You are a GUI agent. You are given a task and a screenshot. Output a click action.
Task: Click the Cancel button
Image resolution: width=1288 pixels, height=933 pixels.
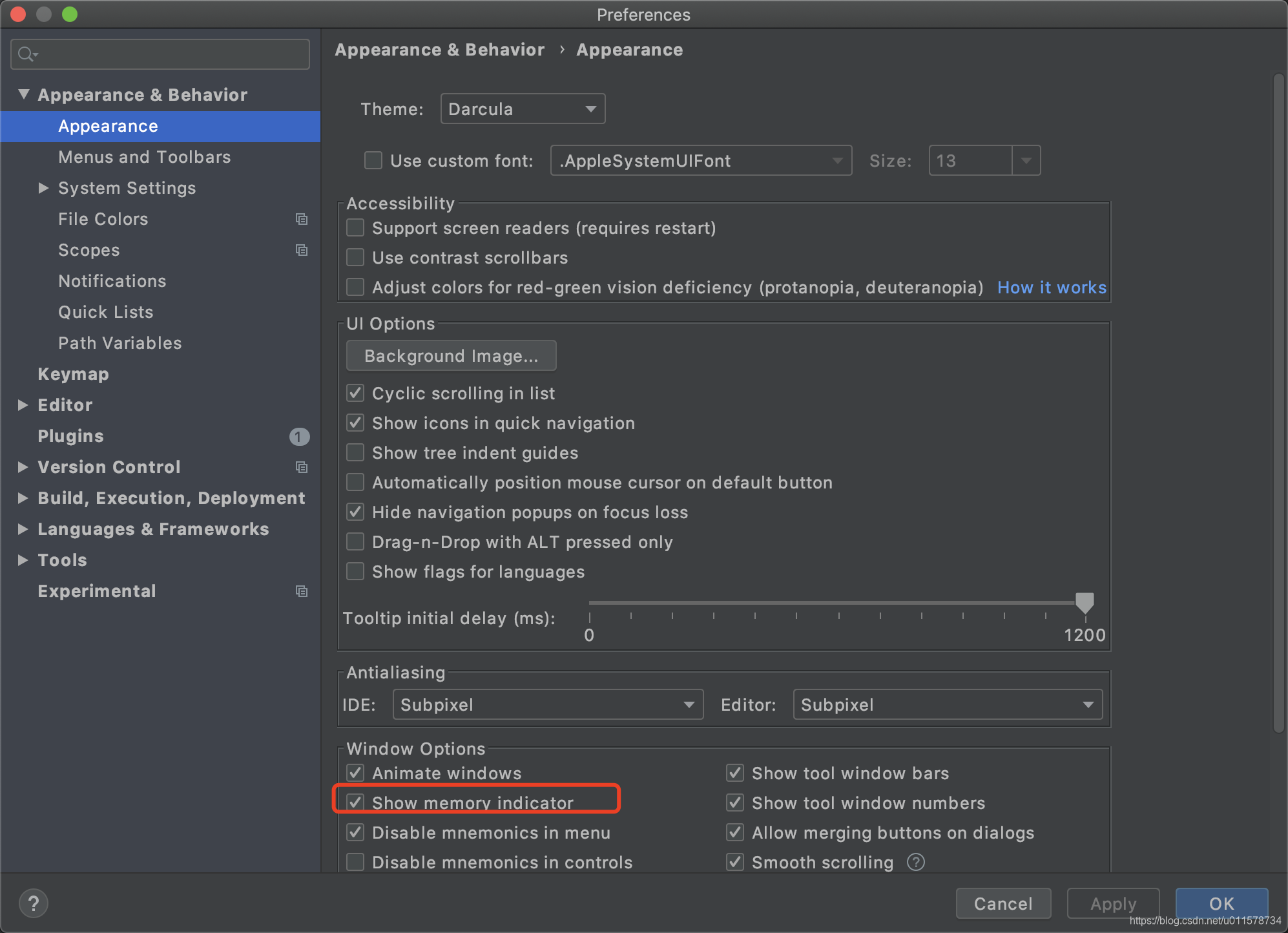point(1003,903)
